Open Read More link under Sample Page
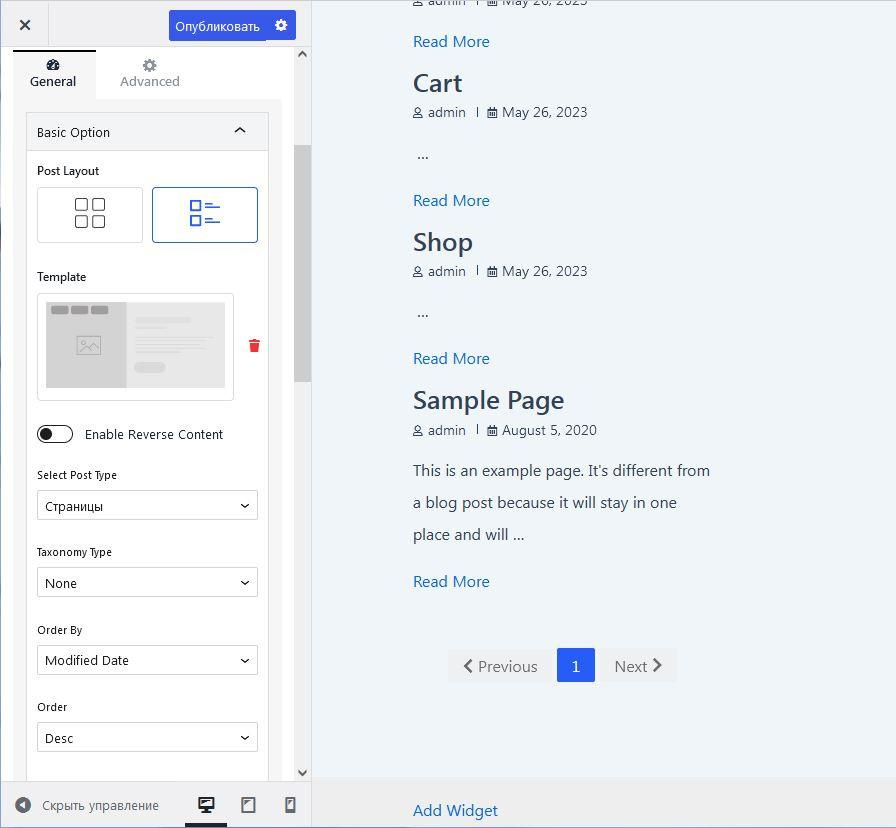 tap(451, 582)
